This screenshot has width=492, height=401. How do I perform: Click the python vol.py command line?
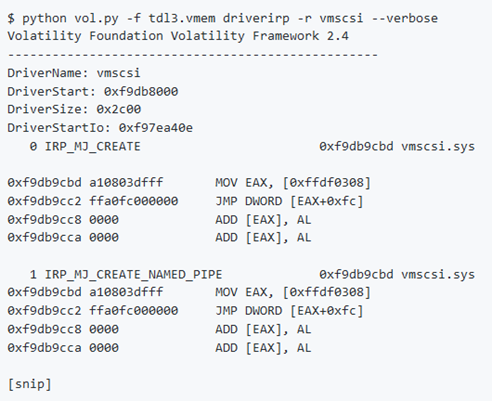(x=223, y=18)
